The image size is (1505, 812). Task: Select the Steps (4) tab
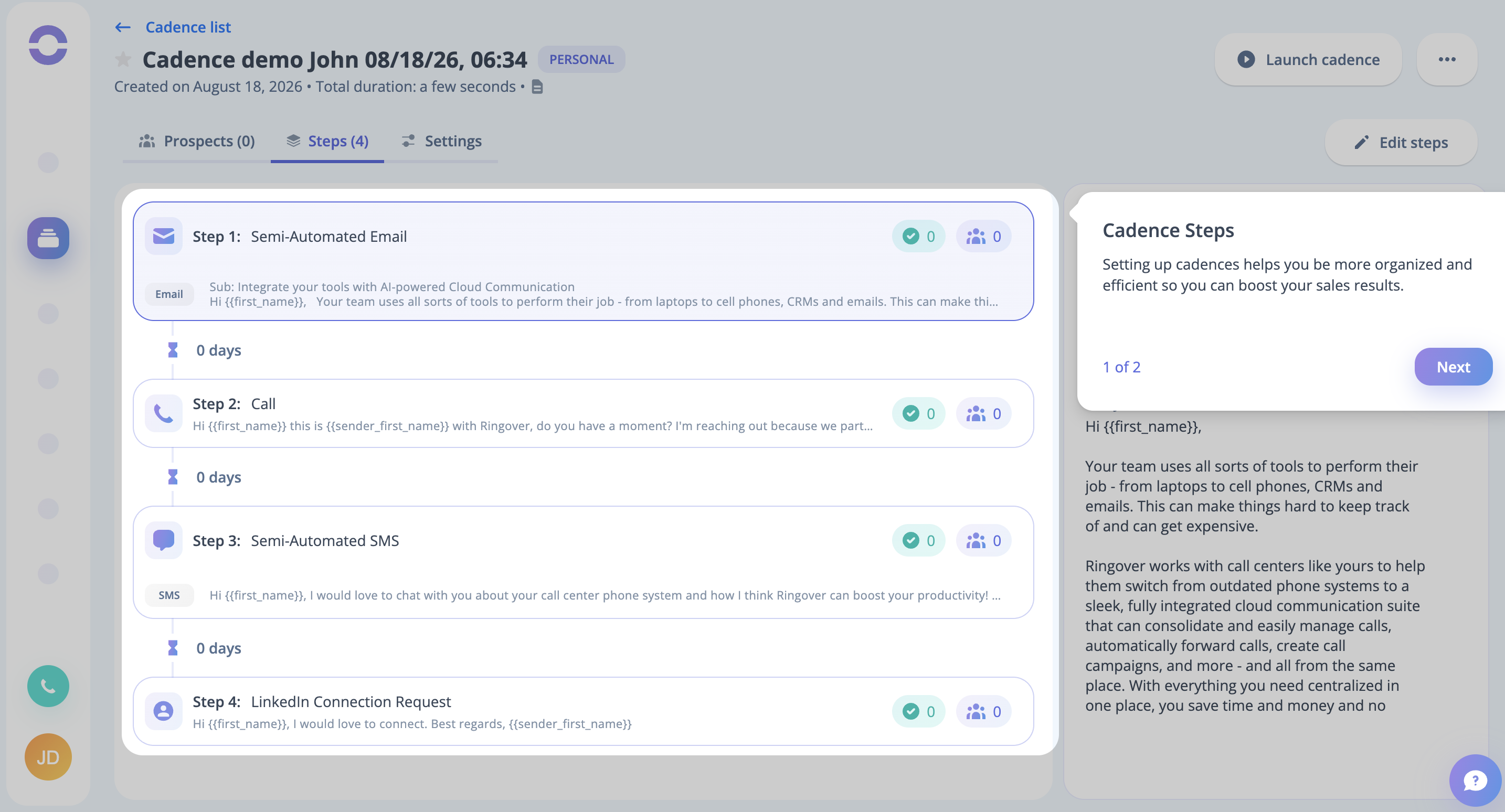click(x=327, y=142)
